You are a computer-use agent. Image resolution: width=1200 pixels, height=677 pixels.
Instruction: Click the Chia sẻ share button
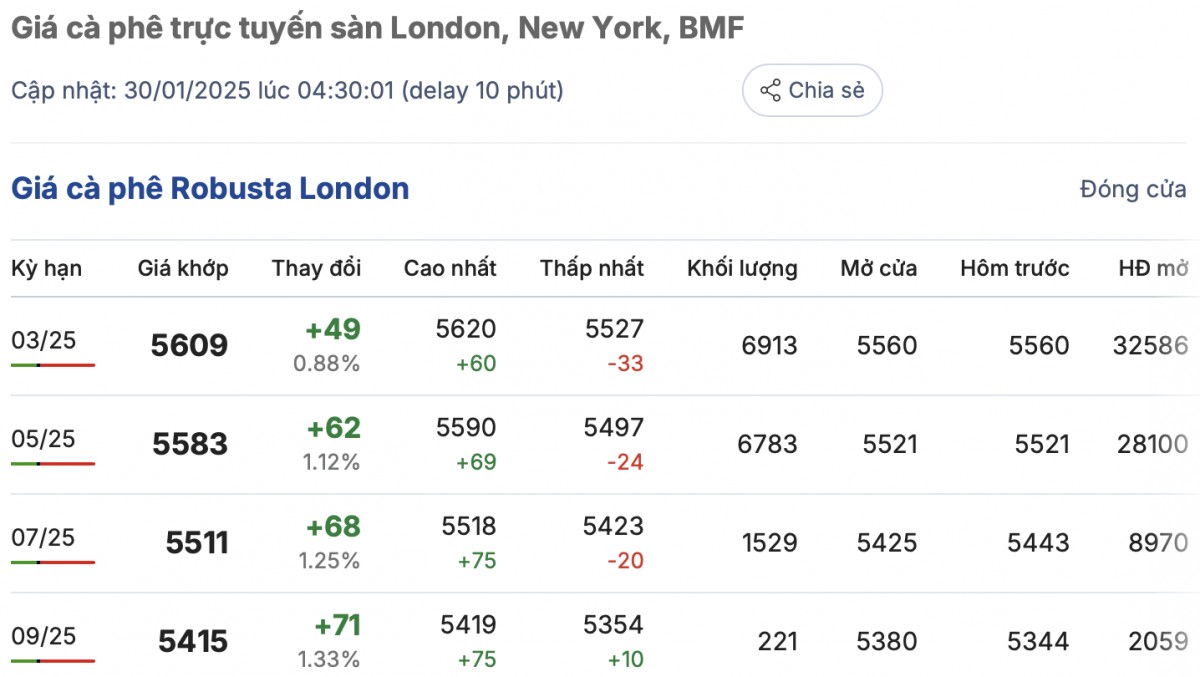point(812,91)
